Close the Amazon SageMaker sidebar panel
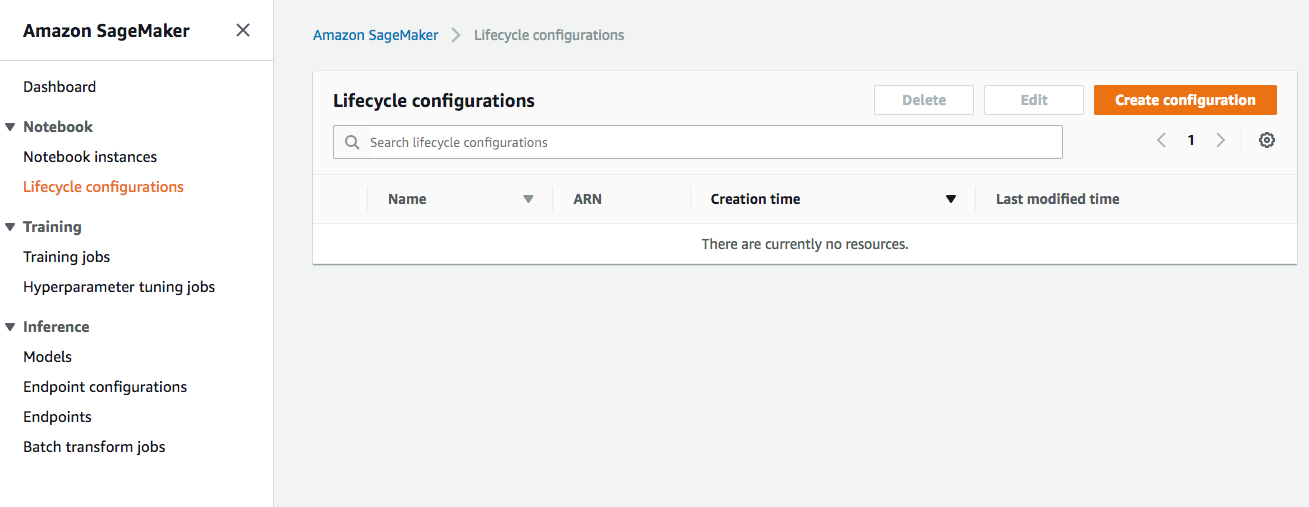The width and height of the screenshot is (1309, 507). click(x=243, y=30)
